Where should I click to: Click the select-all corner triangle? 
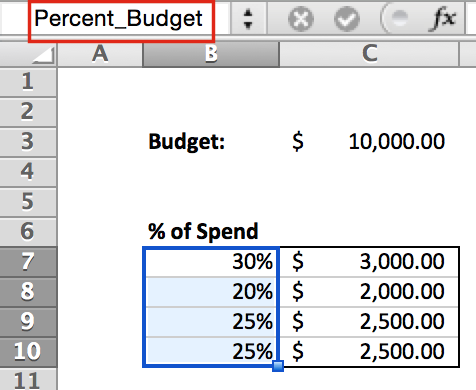(43, 55)
